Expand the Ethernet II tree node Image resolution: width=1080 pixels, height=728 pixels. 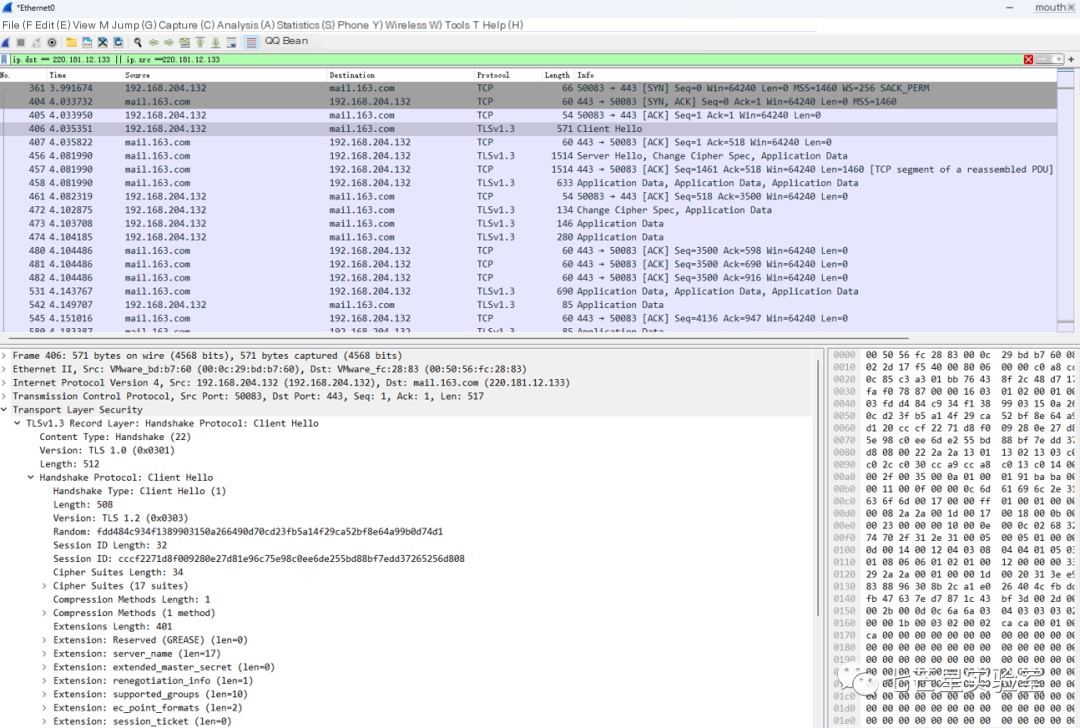click(4, 369)
